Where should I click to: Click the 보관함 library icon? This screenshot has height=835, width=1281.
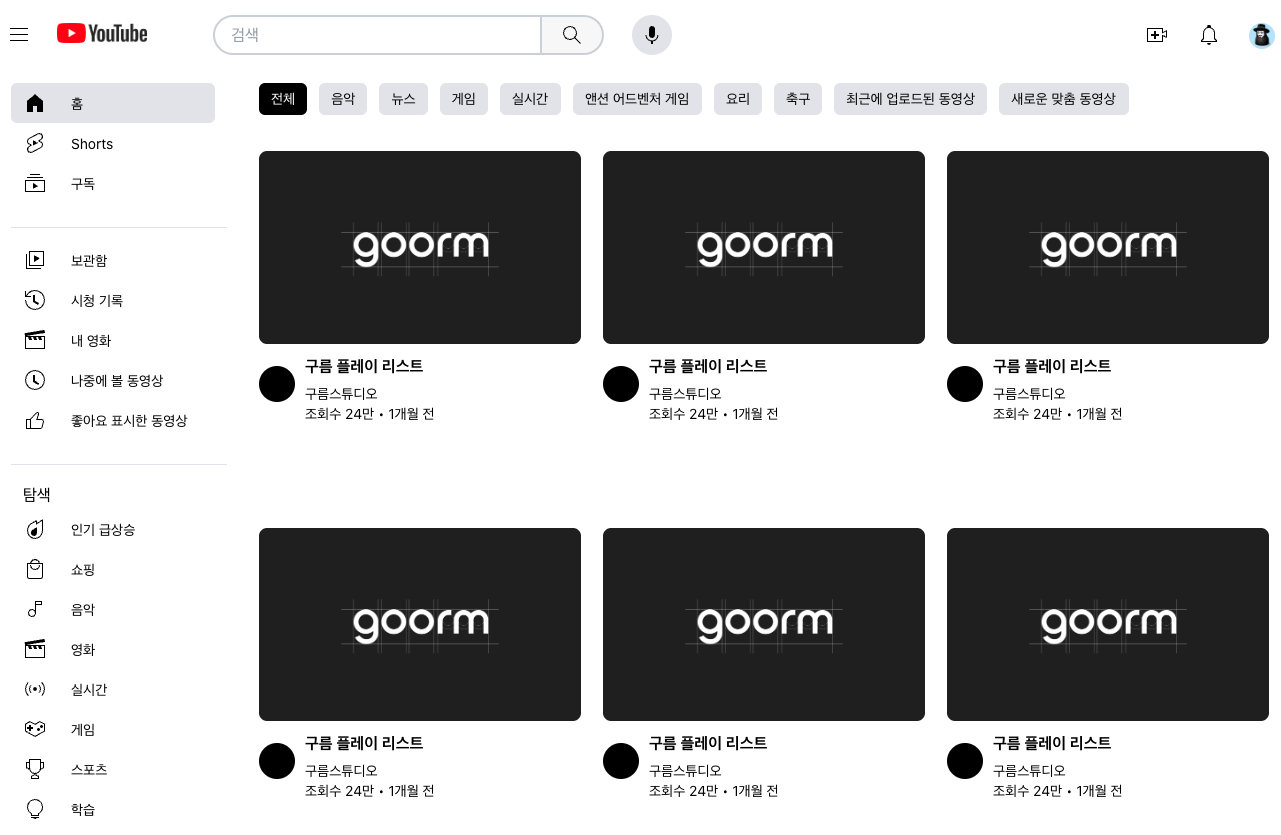pyautogui.click(x=35, y=260)
